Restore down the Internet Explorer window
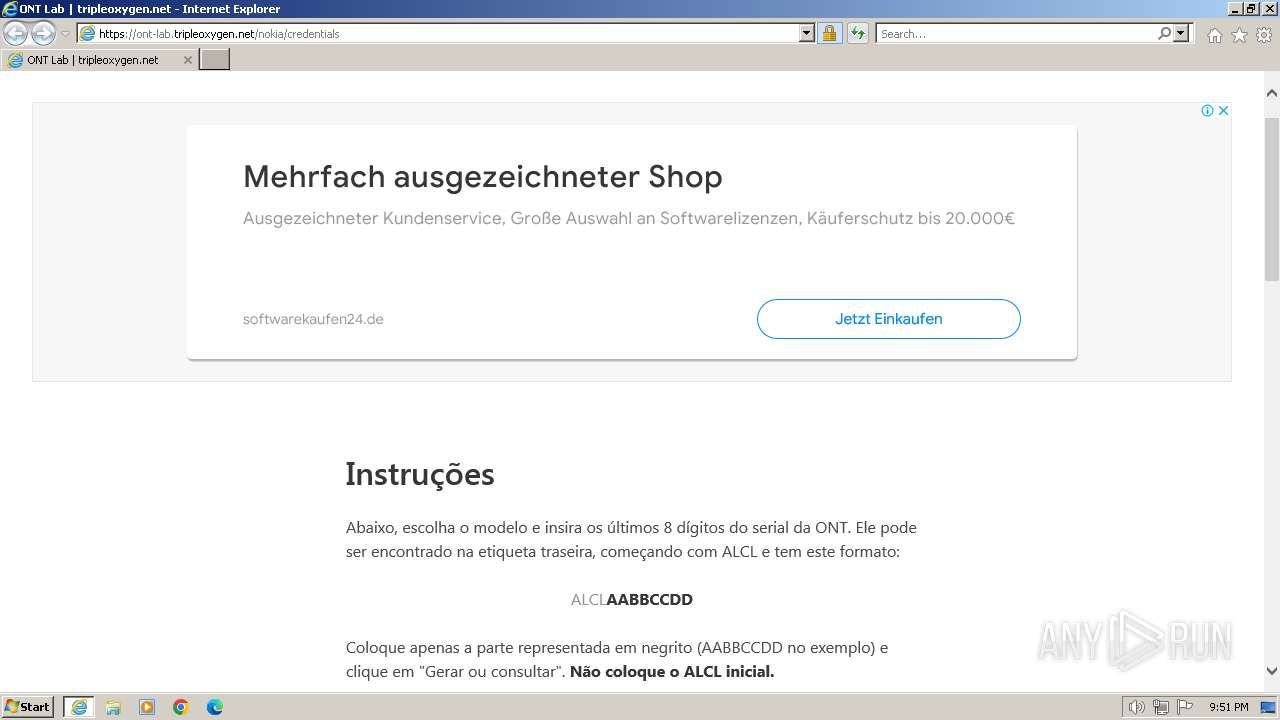The height and width of the screenshot is (720, 1280). (1250, 8)
